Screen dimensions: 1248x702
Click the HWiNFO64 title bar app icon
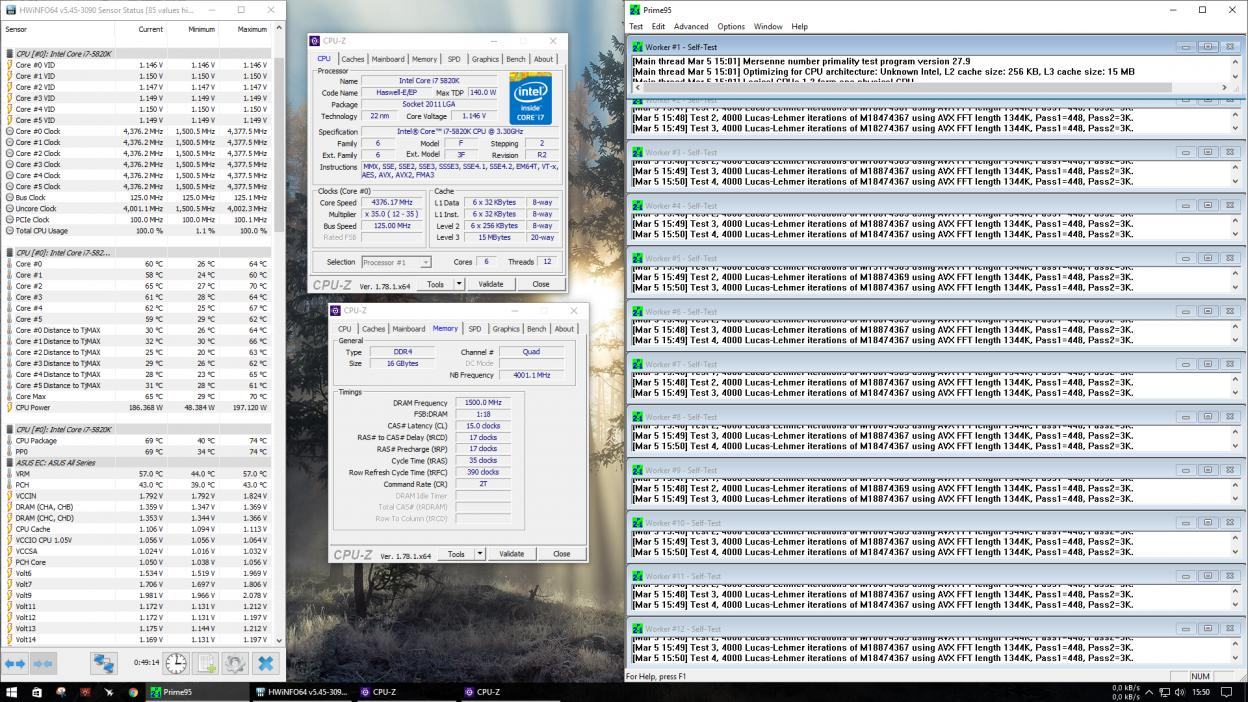point(10,10)
